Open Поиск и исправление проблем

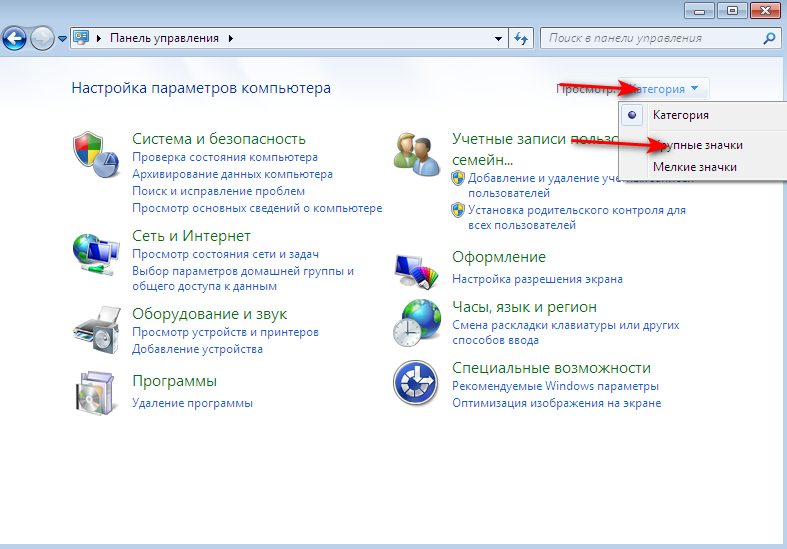tap(218, 191)
